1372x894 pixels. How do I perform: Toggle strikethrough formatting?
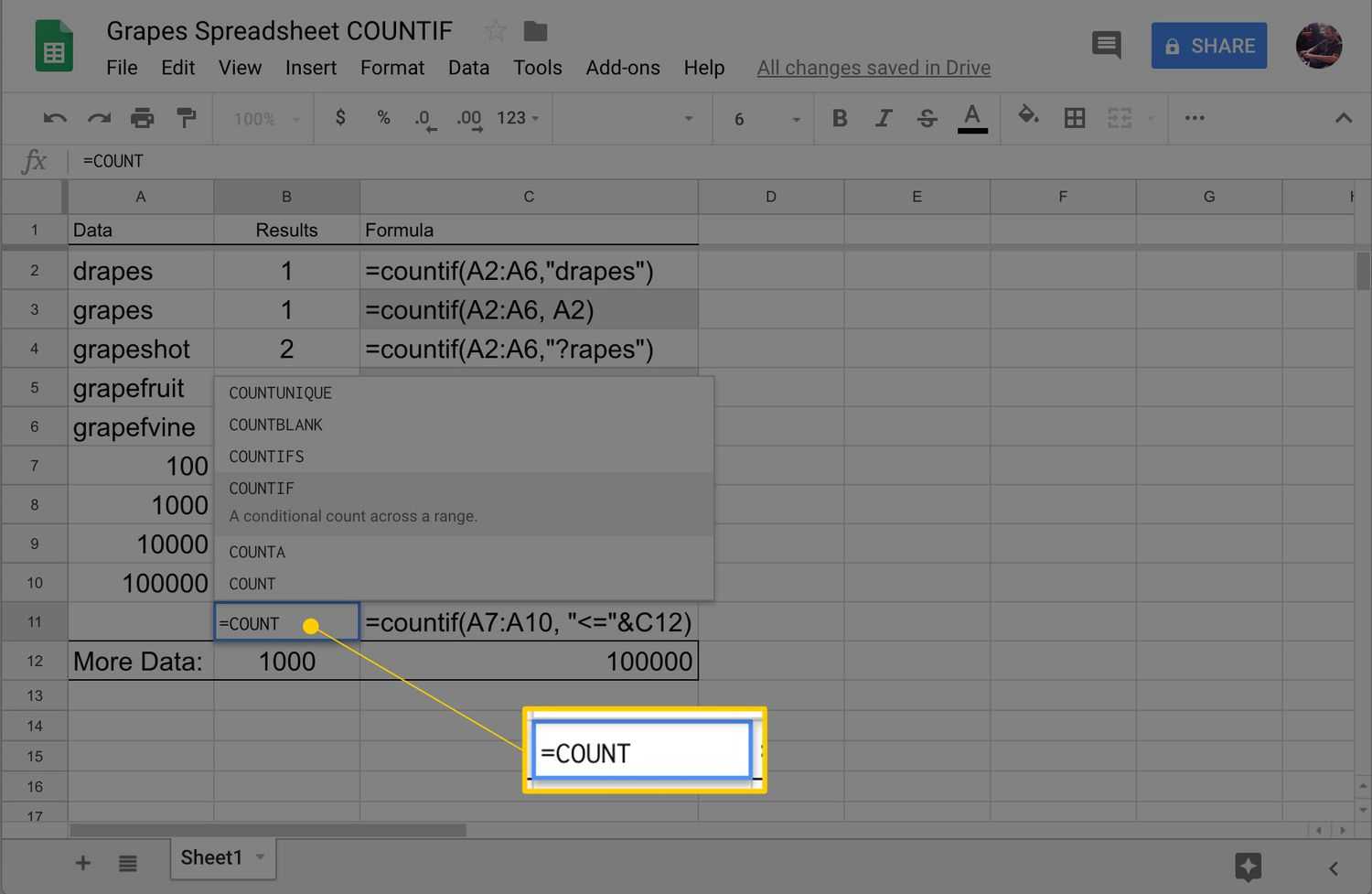(x=927, y=118)
